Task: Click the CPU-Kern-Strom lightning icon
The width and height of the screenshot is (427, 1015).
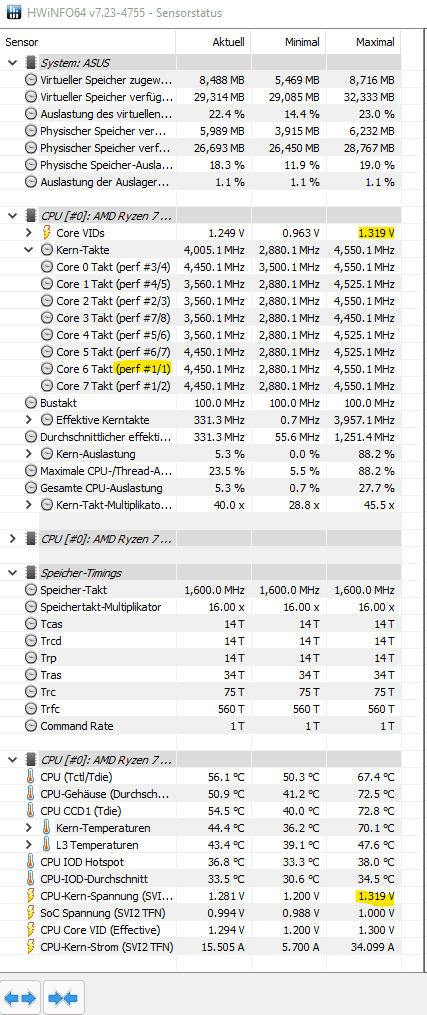Action: [x=30, y=947]
